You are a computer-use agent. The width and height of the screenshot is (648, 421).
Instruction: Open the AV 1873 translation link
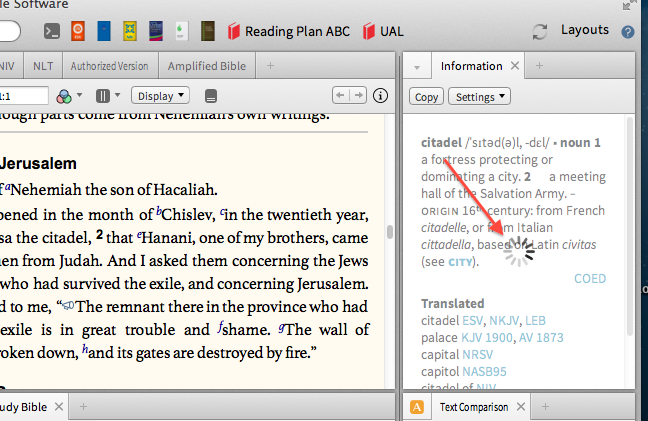coord(541,338)
